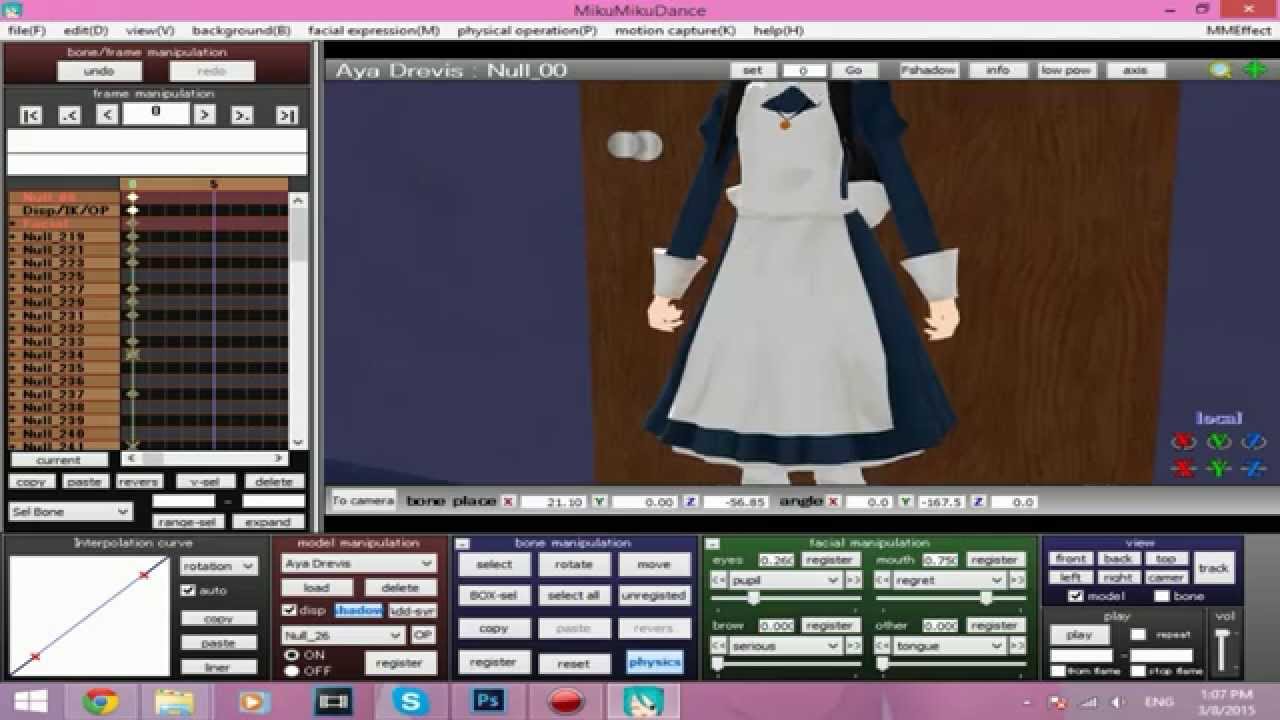Image resolution: width=1280 pixels, height=720 pixels.
Task: Go to the previous keyframe
Action: (69, 115)
